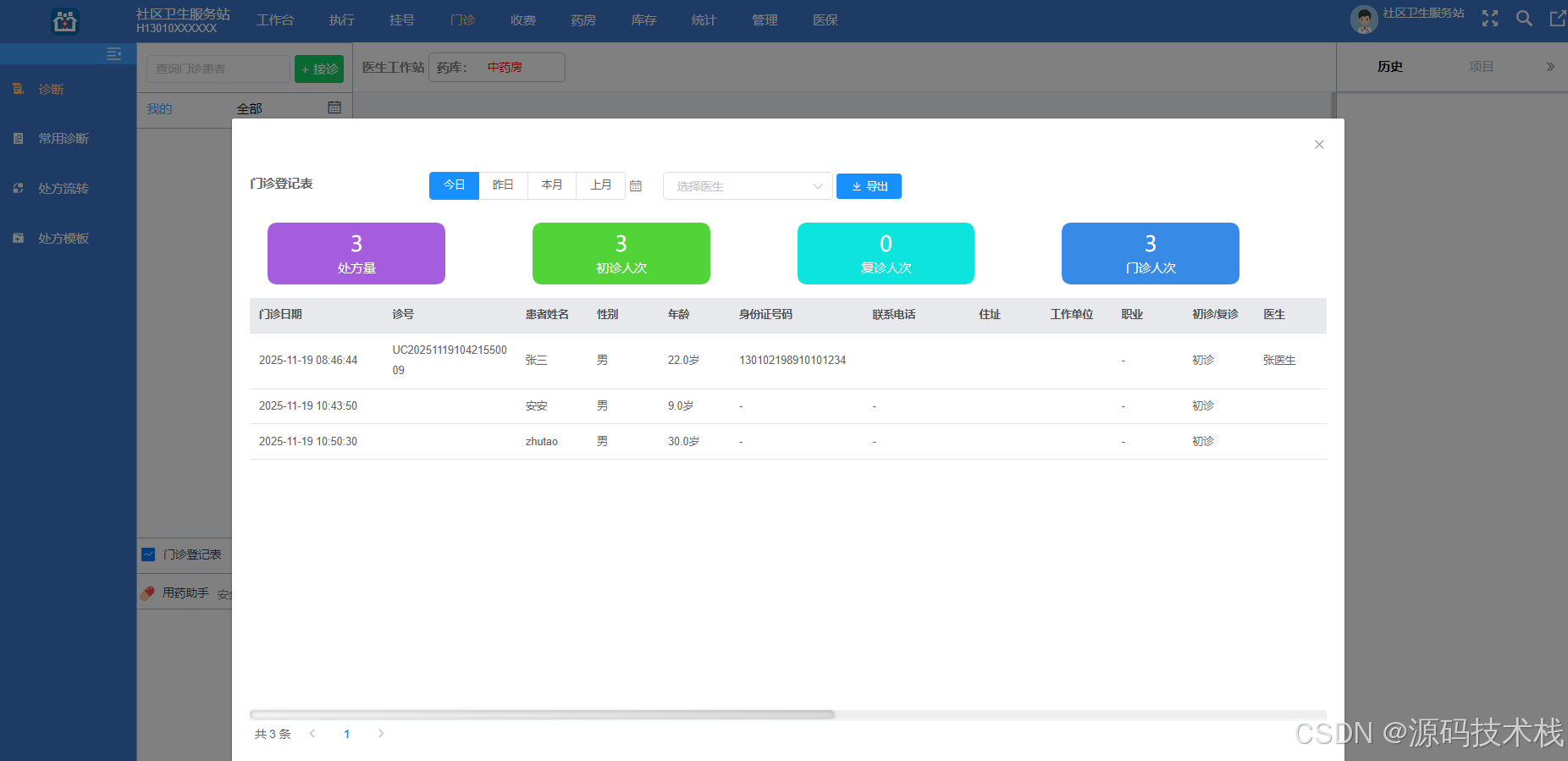Close the 门诊登记表 dialog

tap(1319, 145)
